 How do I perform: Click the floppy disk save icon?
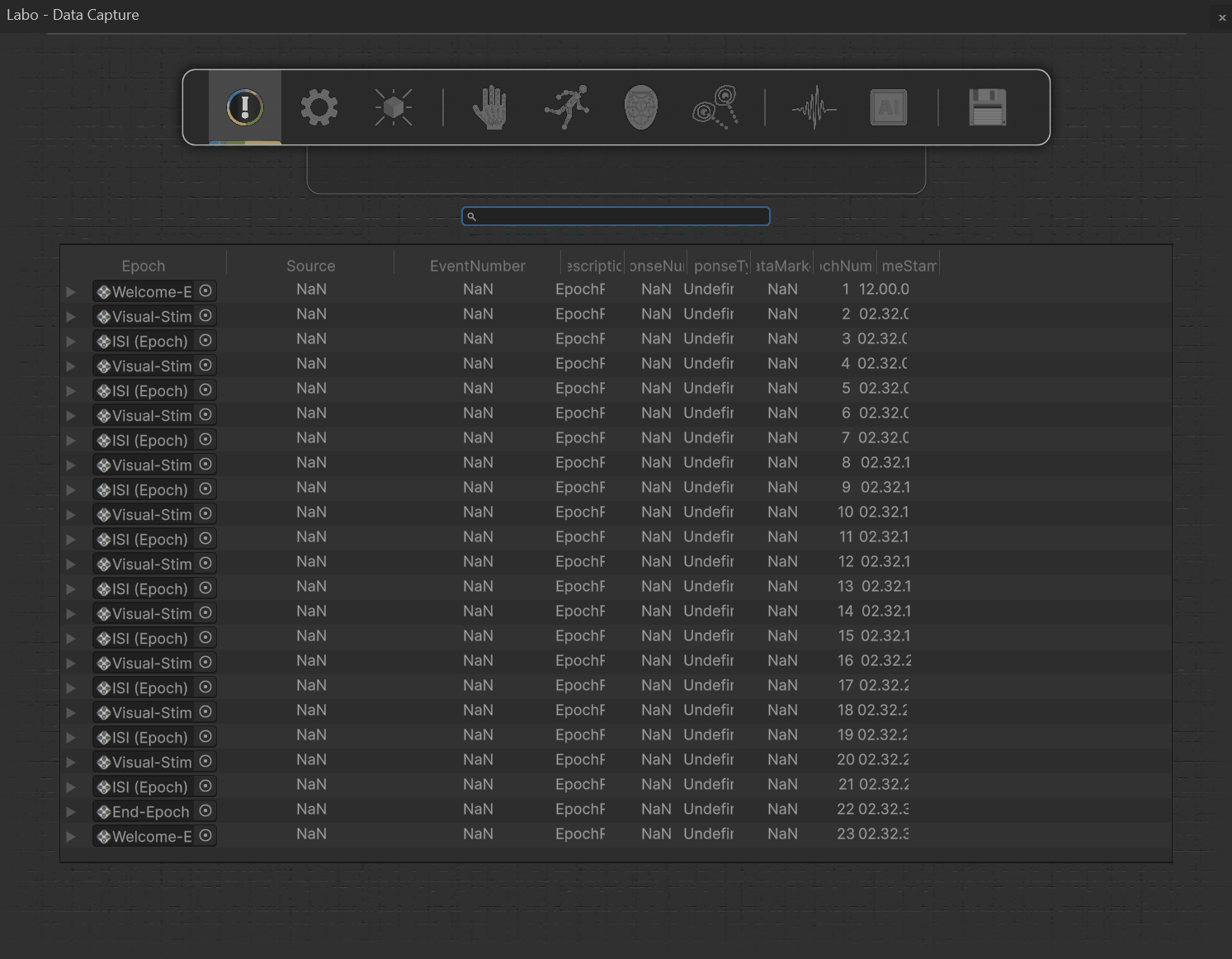(988, 107)
